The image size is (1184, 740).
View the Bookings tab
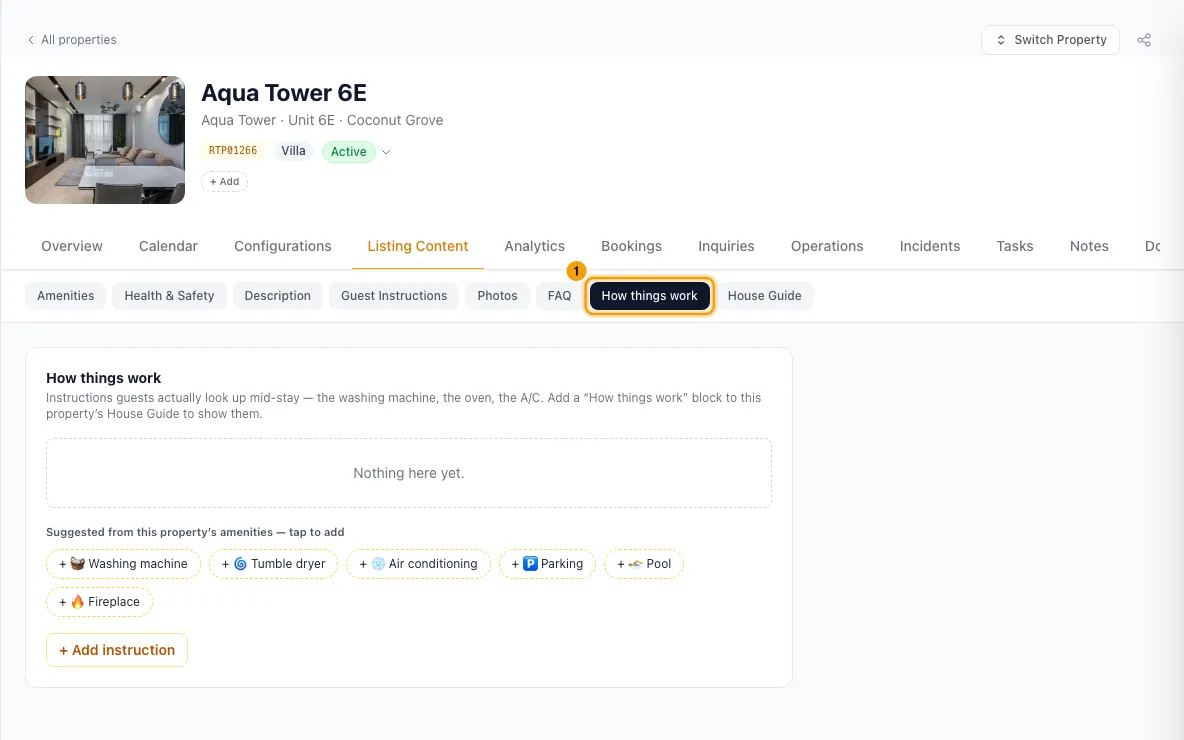631,246
